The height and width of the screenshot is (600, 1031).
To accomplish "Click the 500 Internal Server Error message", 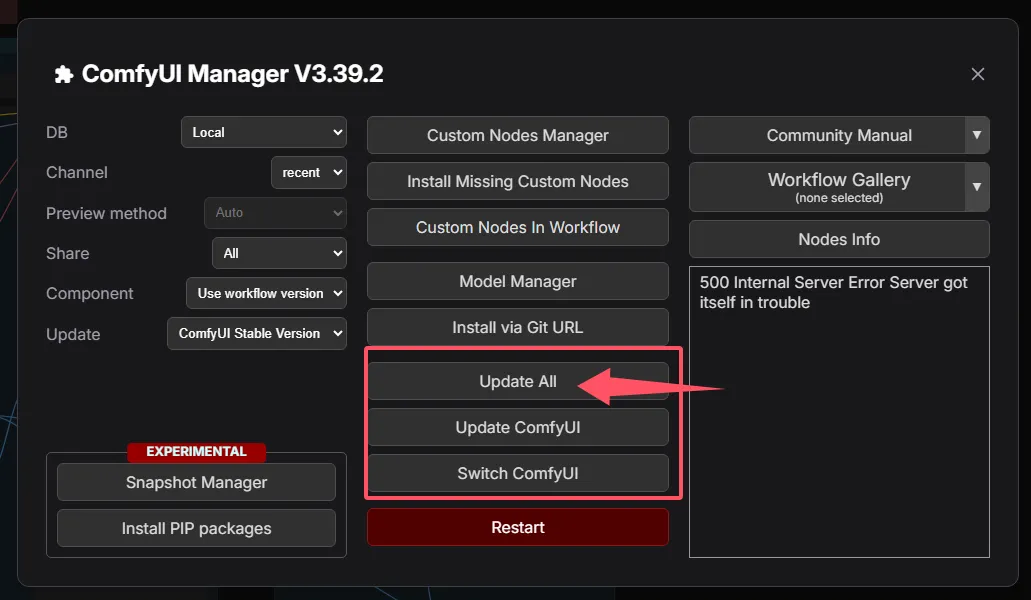I will [833, 292].
